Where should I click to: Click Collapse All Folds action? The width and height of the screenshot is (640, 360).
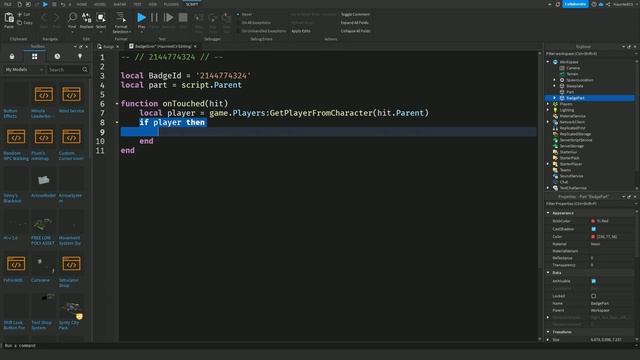click(x=356, y=31)
